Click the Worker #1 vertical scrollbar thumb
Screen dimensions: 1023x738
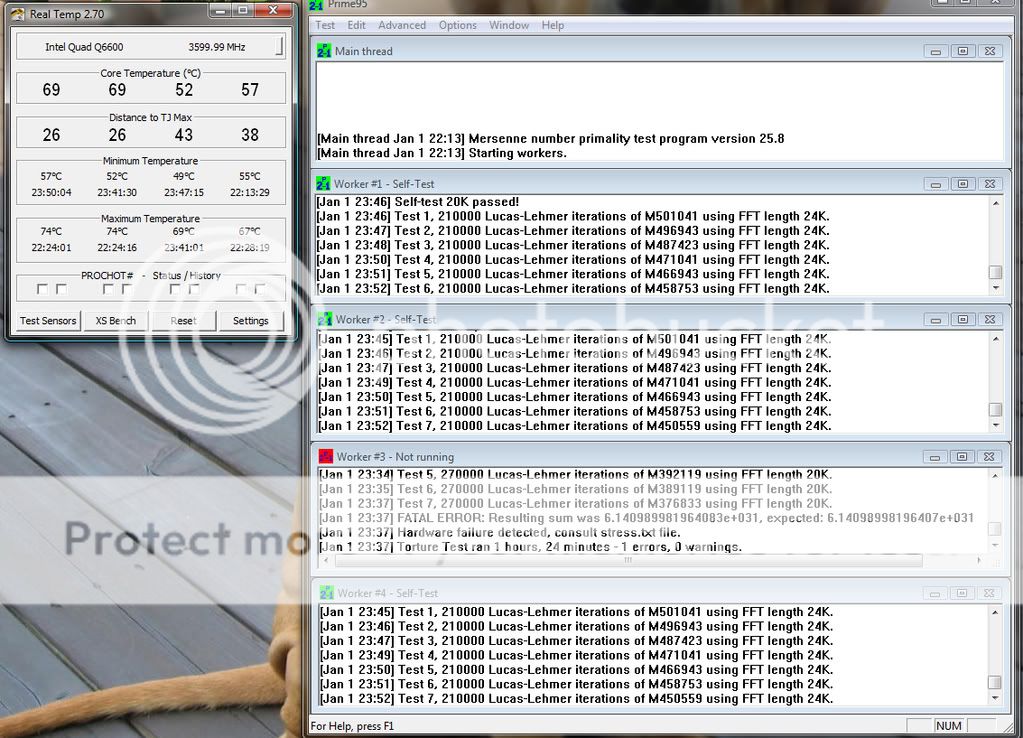pos(996,271)
